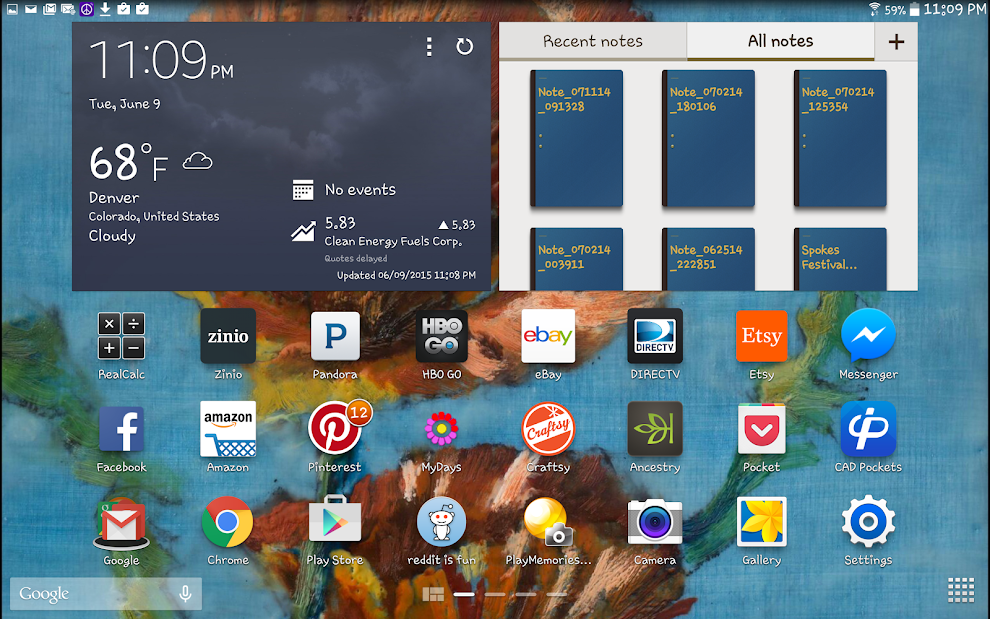
Task: Select the All notes tab
Action: tap(780, 41)
